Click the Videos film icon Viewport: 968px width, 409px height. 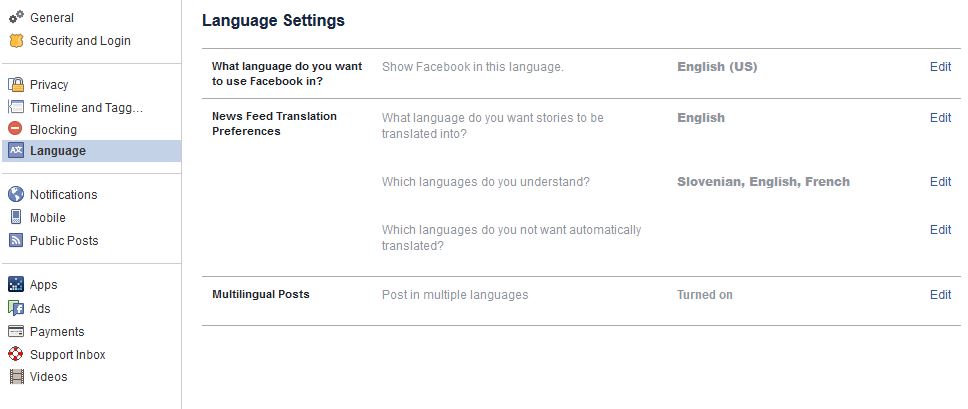(x=15, y=377)
